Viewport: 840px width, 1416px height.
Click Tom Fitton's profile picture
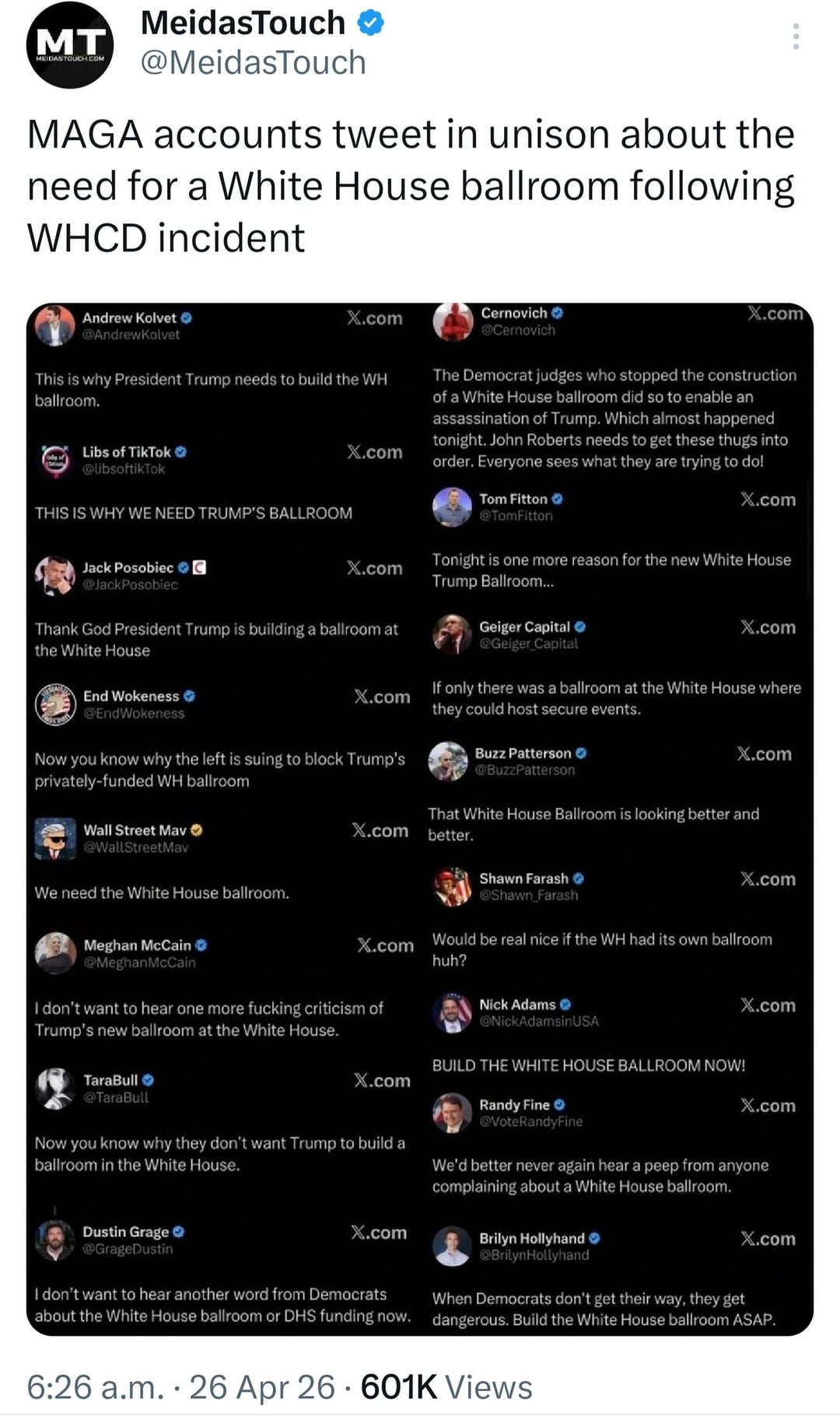[x=452, y=506]
